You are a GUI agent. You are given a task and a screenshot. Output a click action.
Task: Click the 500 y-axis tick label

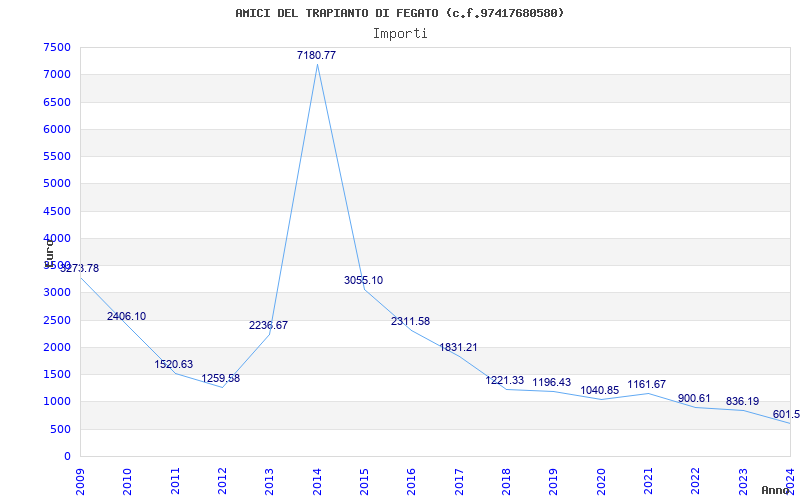coord(61,429)
